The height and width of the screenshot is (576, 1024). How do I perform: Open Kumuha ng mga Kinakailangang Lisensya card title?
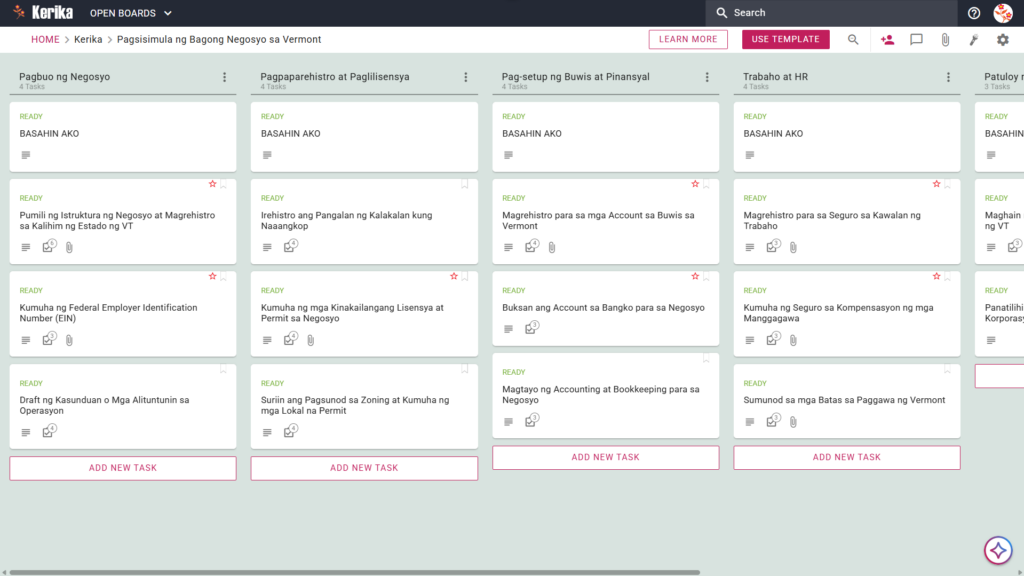(x=352, y=313)
